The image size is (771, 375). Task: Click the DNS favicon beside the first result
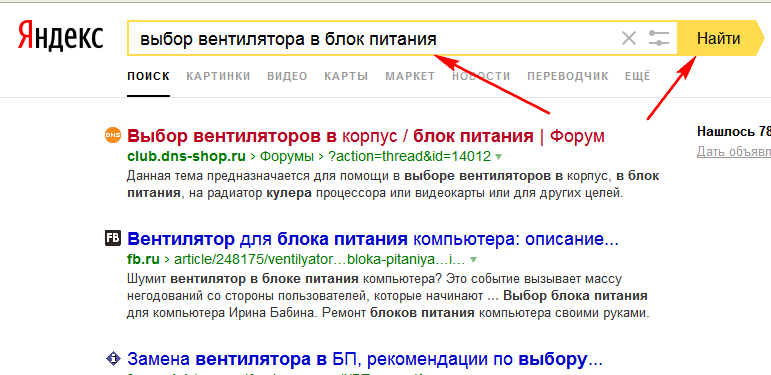tap(113, 135)
